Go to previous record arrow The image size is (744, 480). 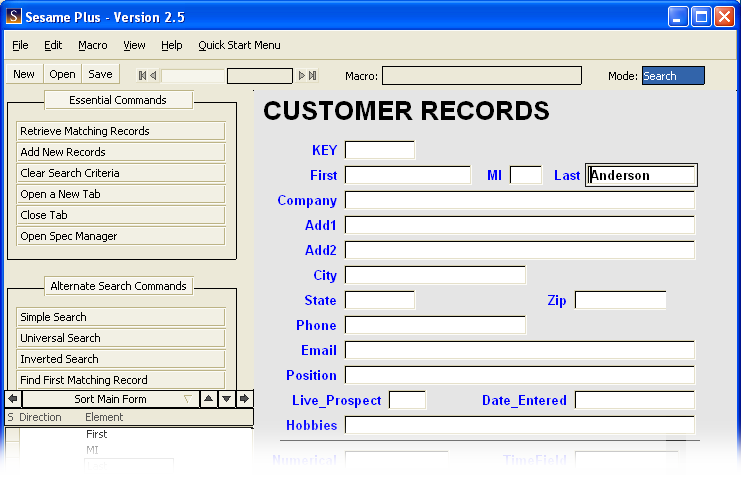tap(153, 75)
